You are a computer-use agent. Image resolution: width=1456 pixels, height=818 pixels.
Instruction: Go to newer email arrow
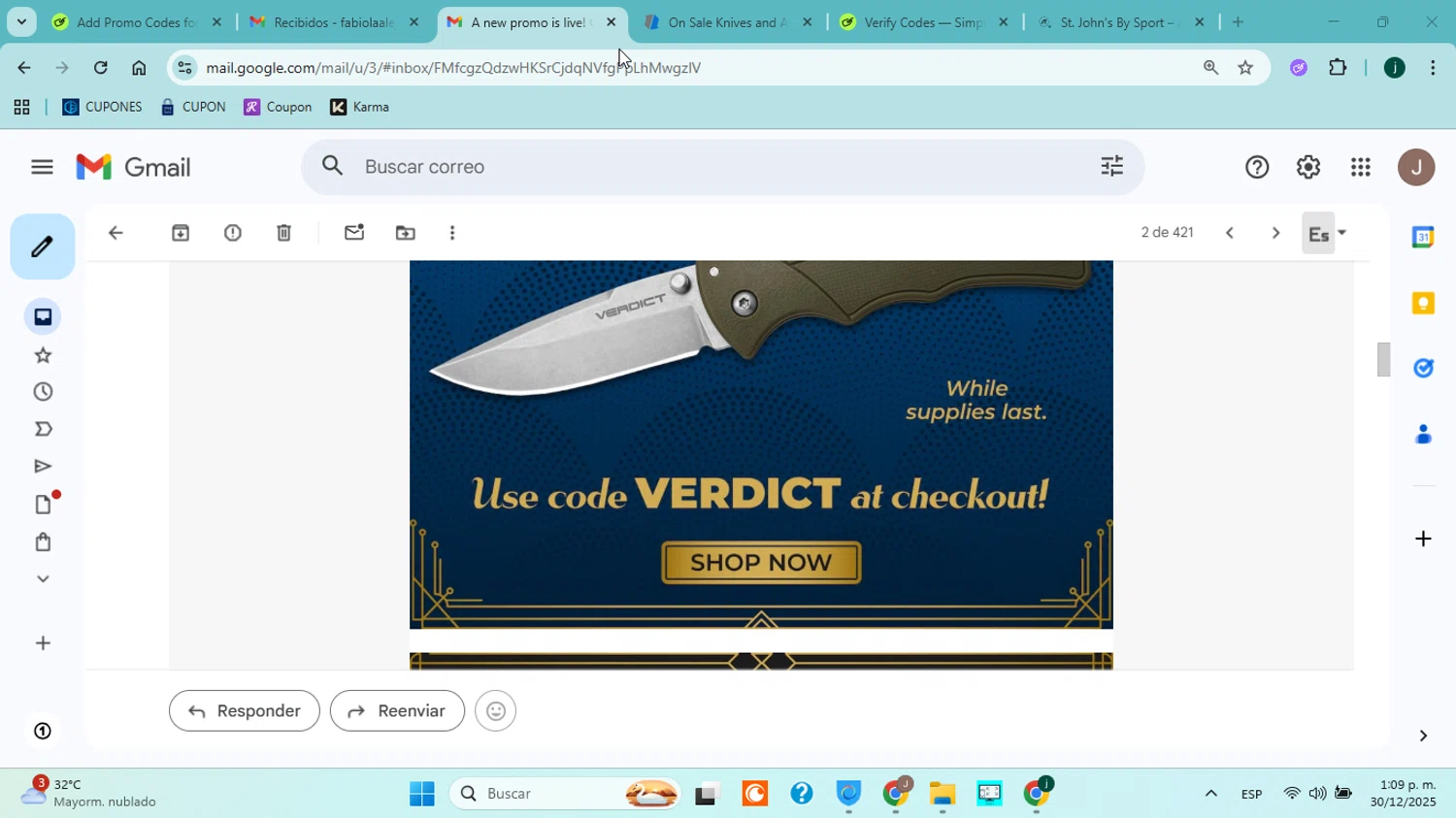(1230, 233)
